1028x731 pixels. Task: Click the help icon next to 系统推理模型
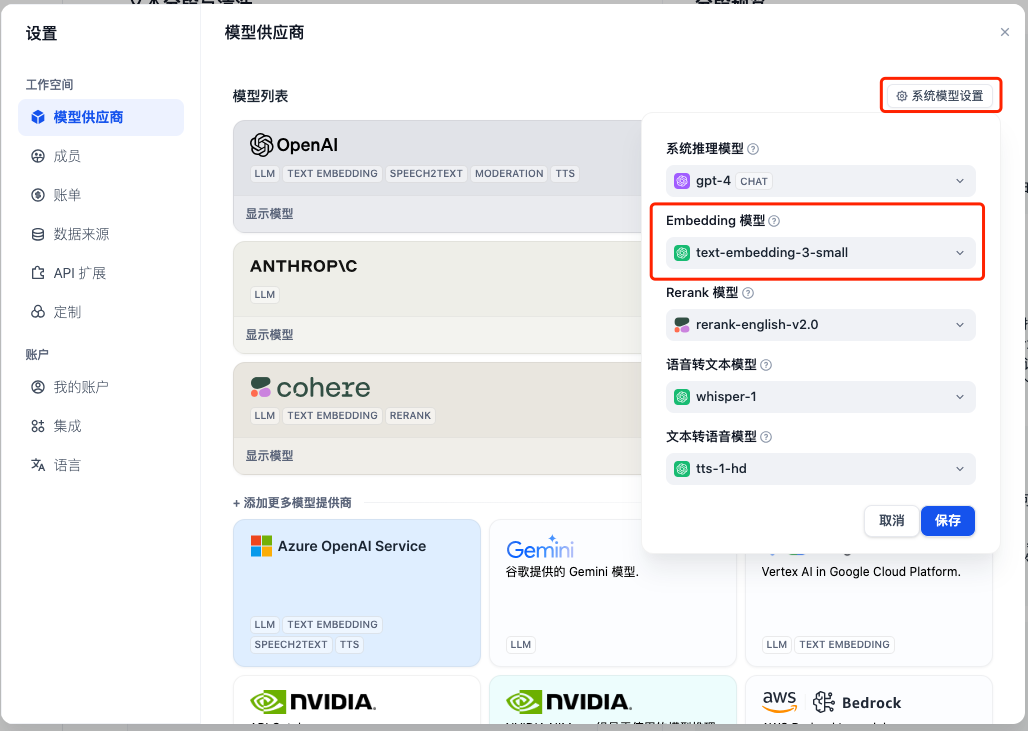point(753,149)
